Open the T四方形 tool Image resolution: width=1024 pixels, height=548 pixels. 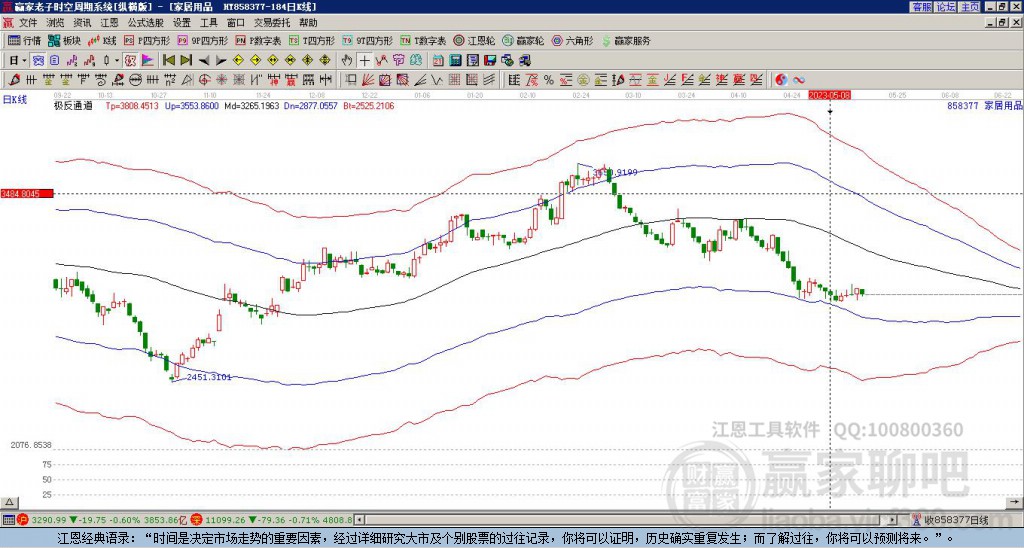click(x=312, y=40)
